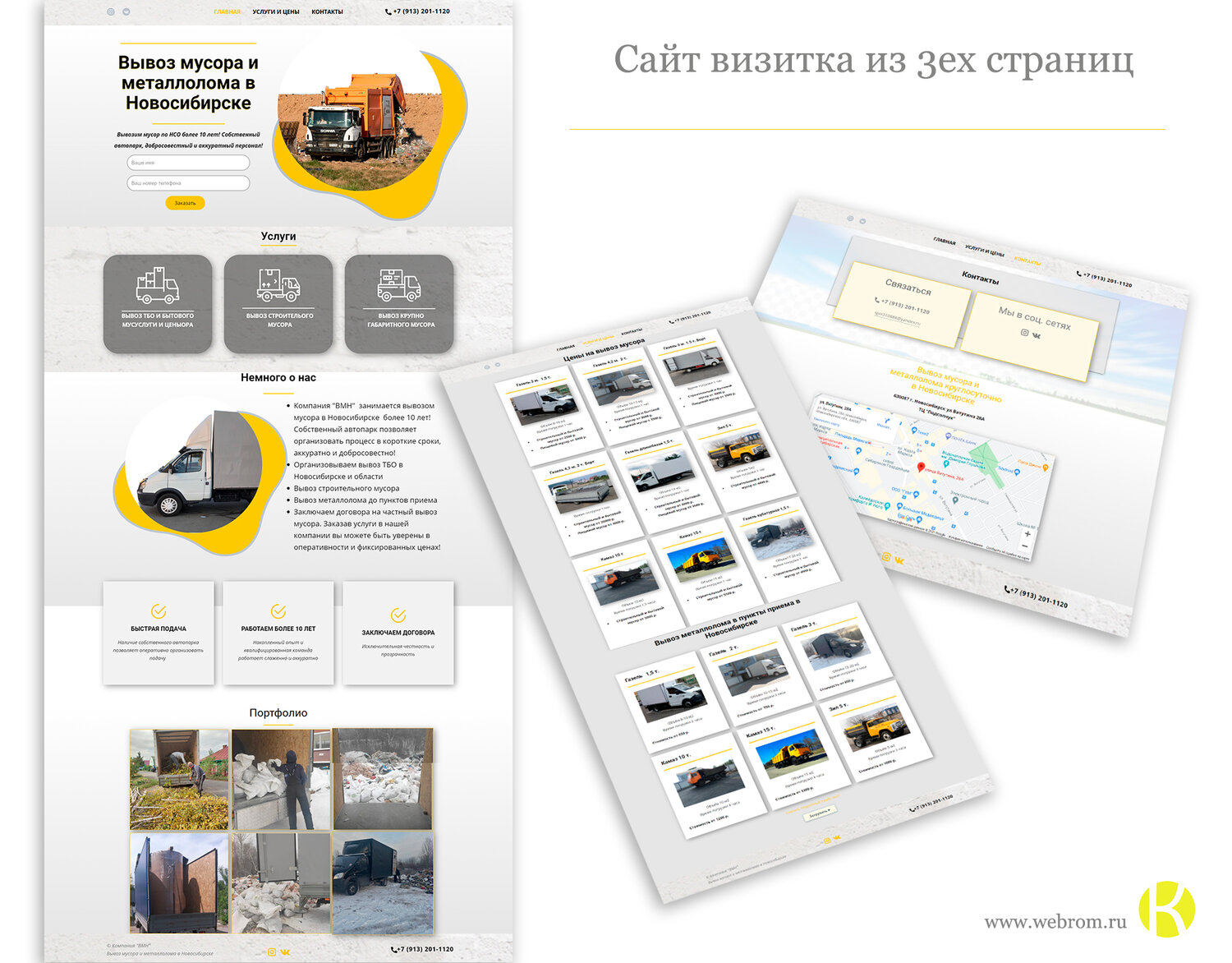Click checkmark icon above Заключаем договора
1232x963 pixels.
398,615
